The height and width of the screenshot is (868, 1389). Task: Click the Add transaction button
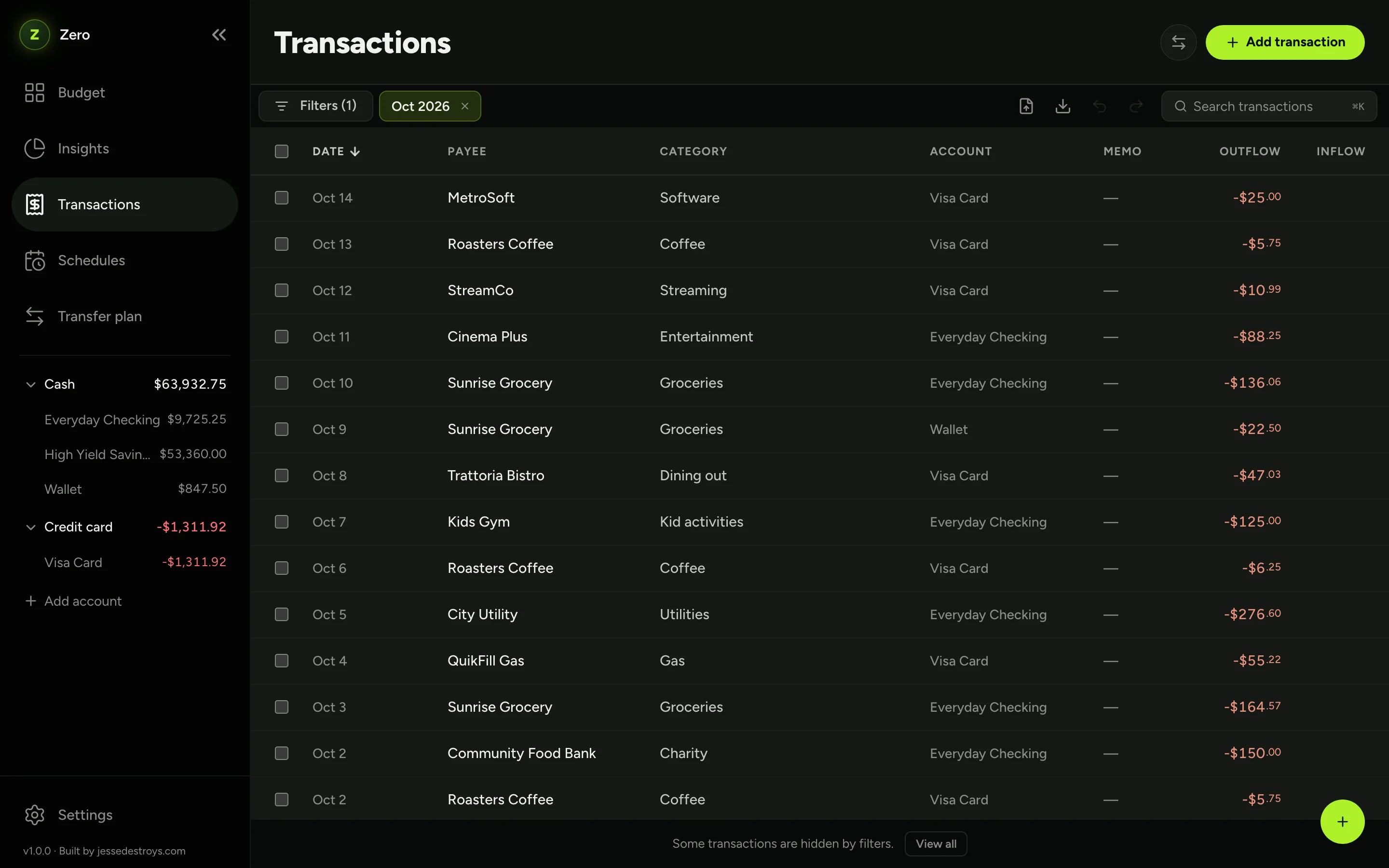click(x=1284, y=42)
